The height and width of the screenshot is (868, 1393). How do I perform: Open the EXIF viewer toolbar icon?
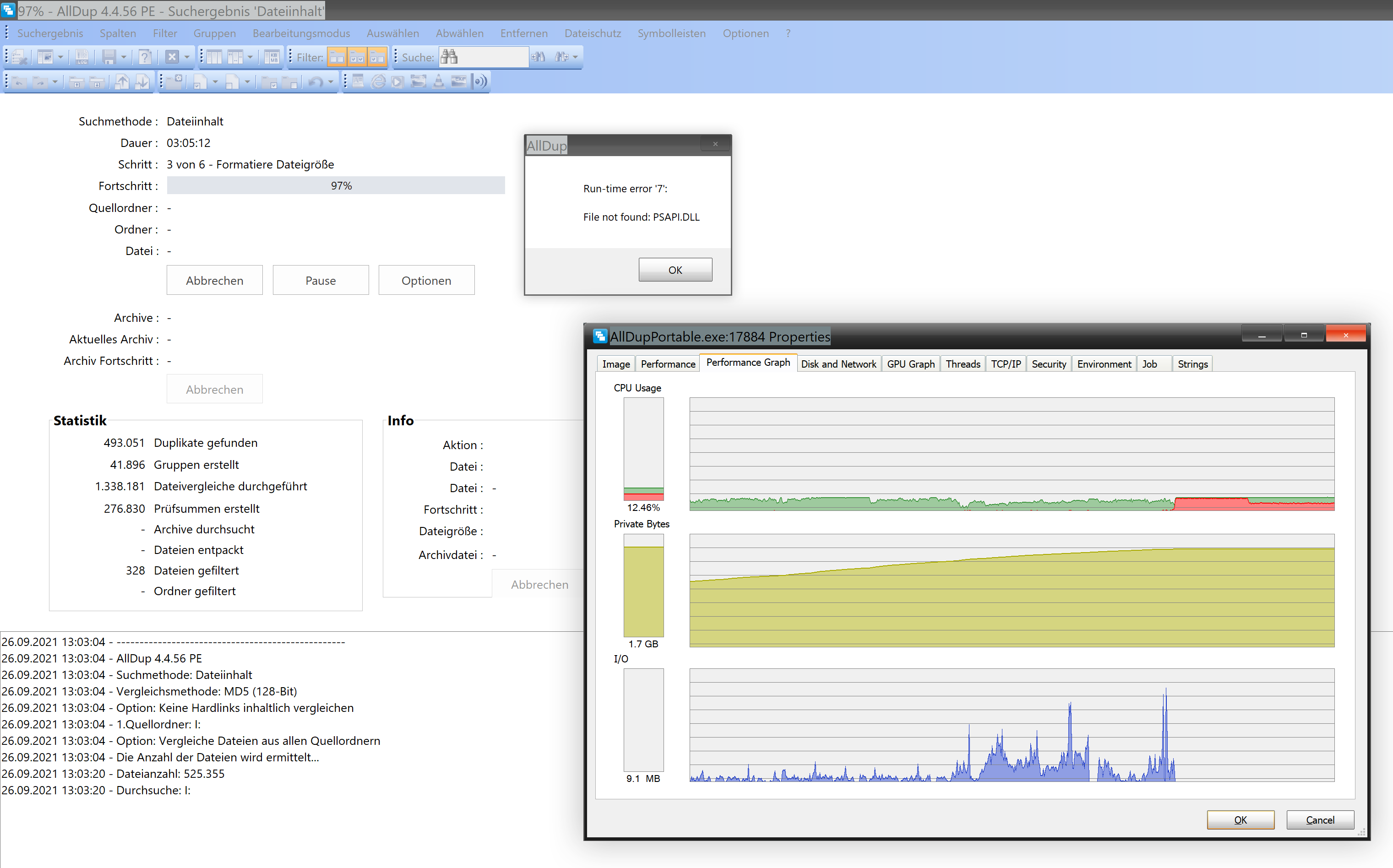458,81
